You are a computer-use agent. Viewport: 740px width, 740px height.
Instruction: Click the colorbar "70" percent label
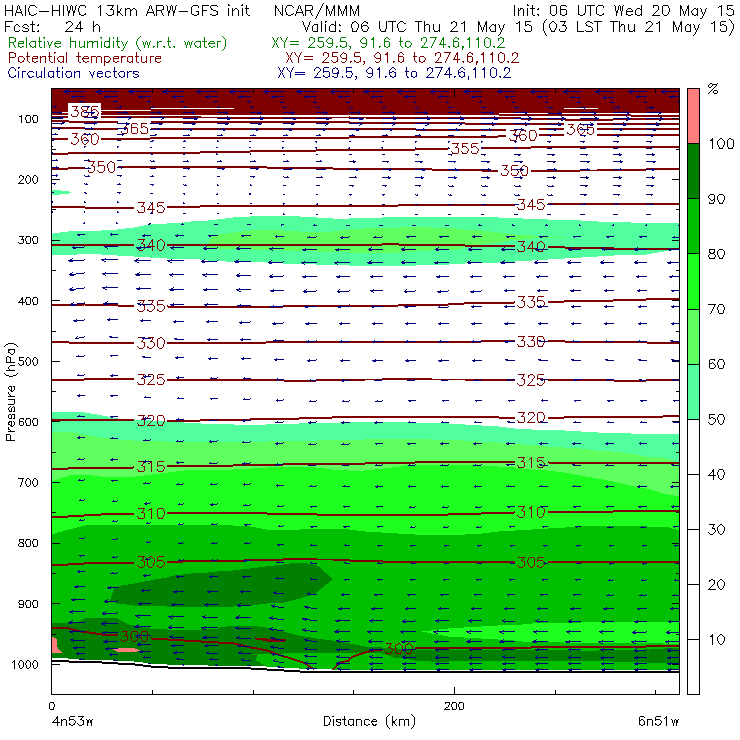(716, 309)
